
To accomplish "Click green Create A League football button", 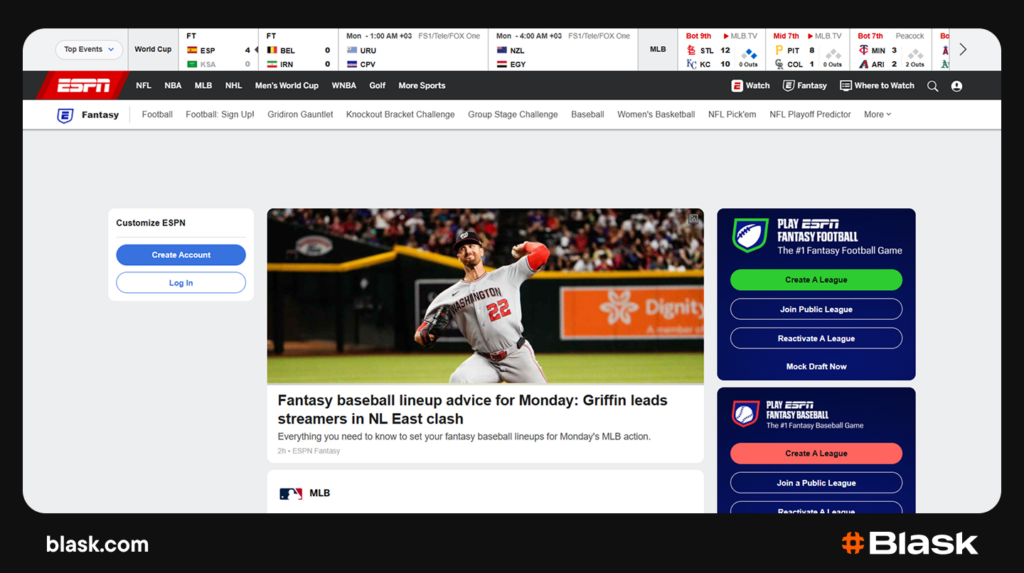I will [816, 280].
